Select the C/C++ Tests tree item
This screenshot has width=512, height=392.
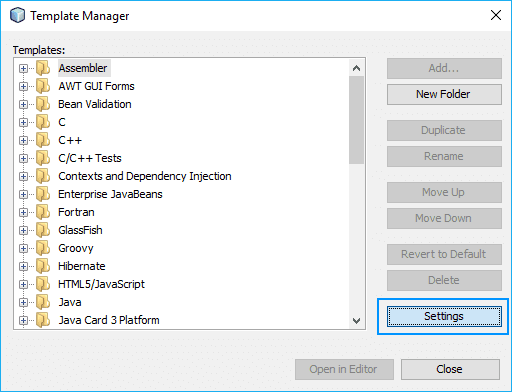(x=90, y=158)
